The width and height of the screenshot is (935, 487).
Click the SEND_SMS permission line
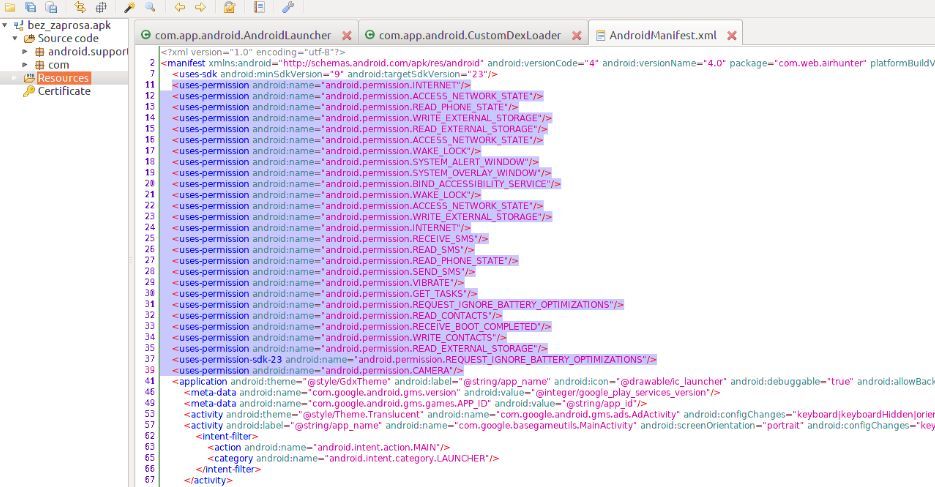[324, 272]
